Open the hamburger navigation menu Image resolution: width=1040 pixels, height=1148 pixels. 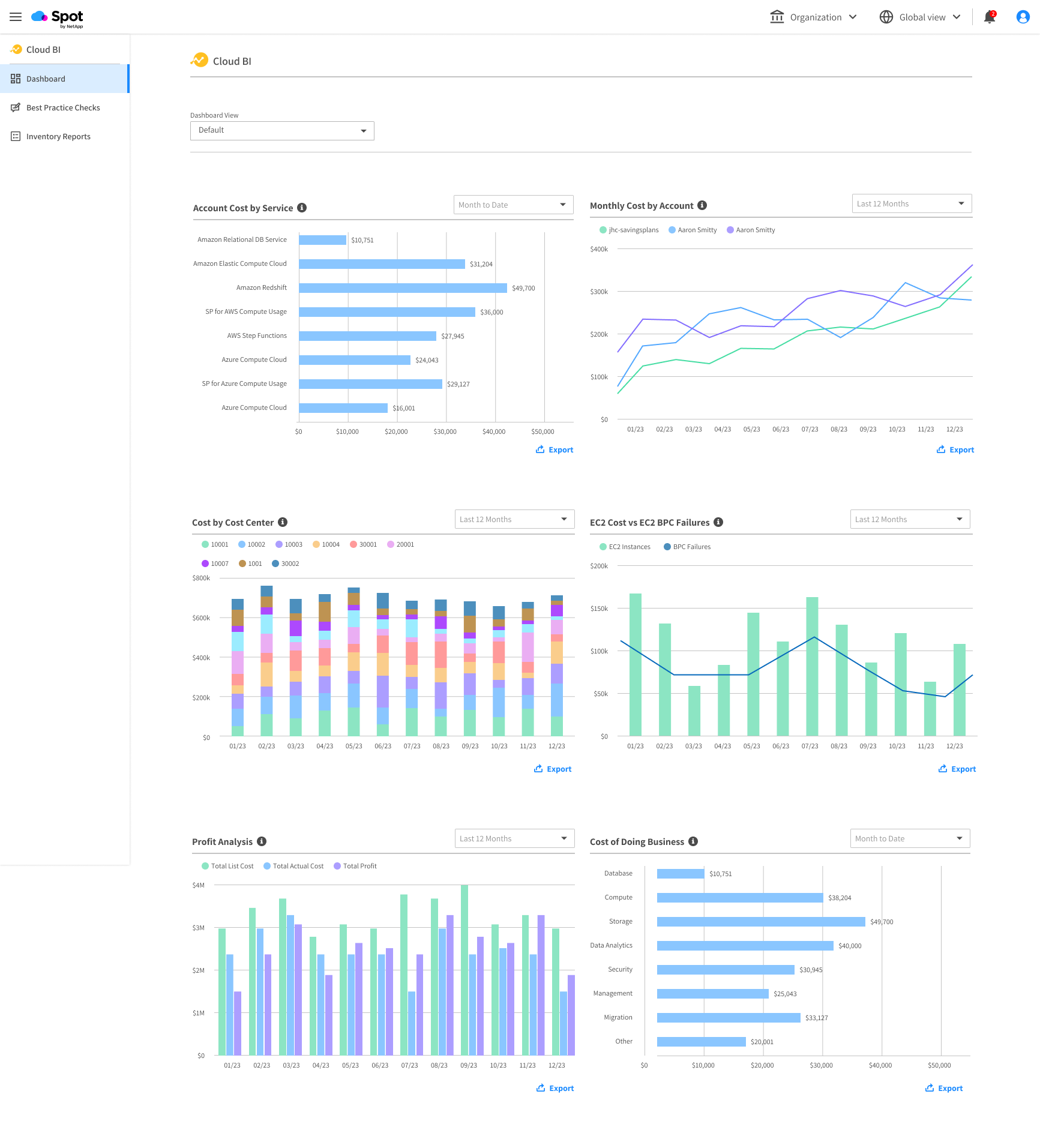pyautogui.click(x=16, y=17)
